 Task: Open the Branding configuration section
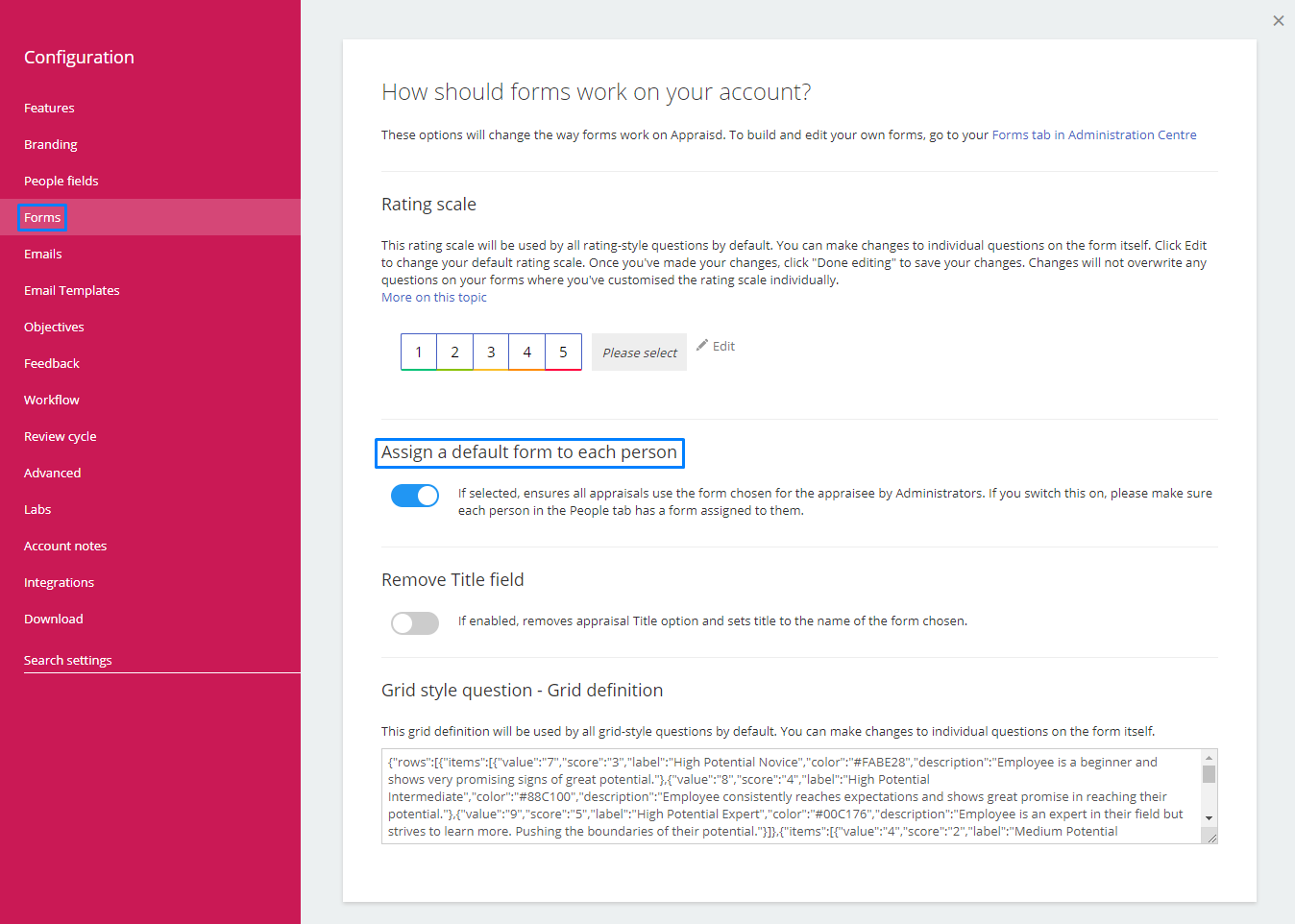click(51, 144)
